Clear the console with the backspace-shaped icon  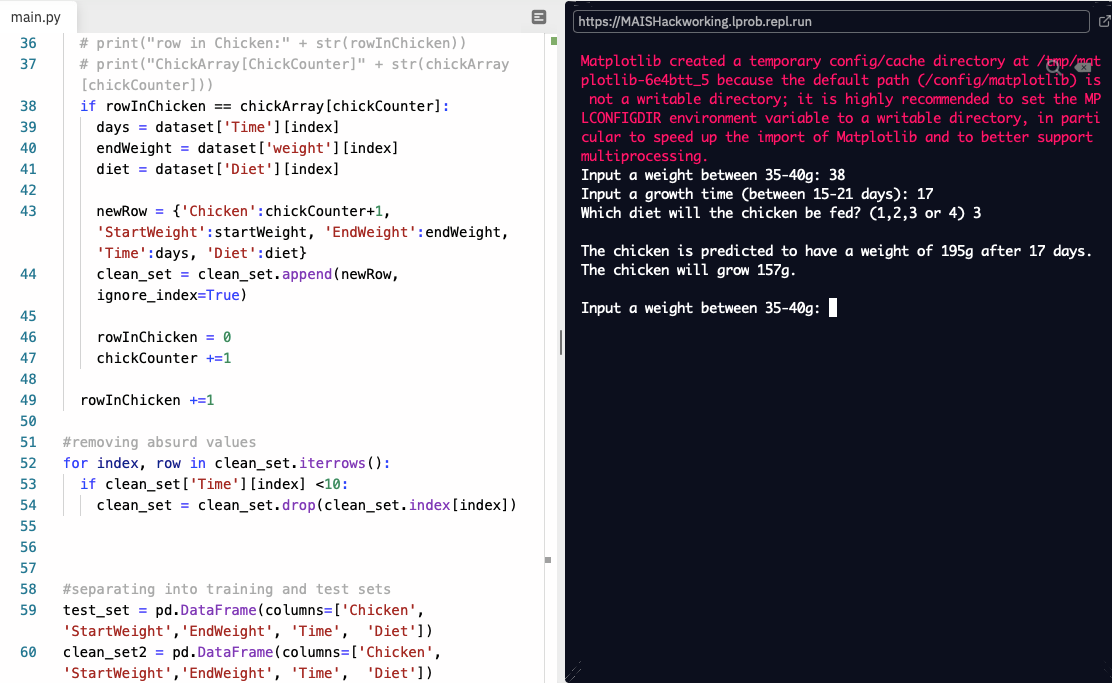pos(1082,67)
